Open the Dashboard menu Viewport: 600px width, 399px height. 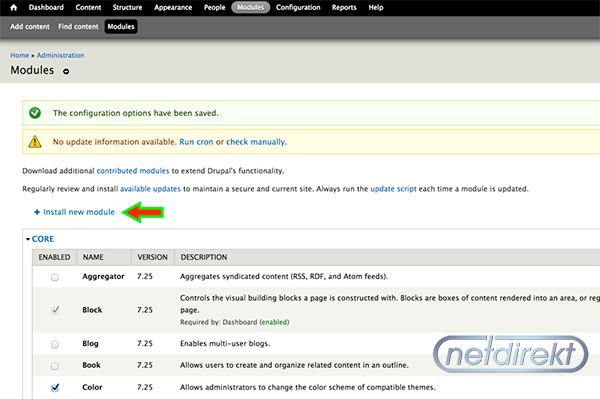click(46, 7)
